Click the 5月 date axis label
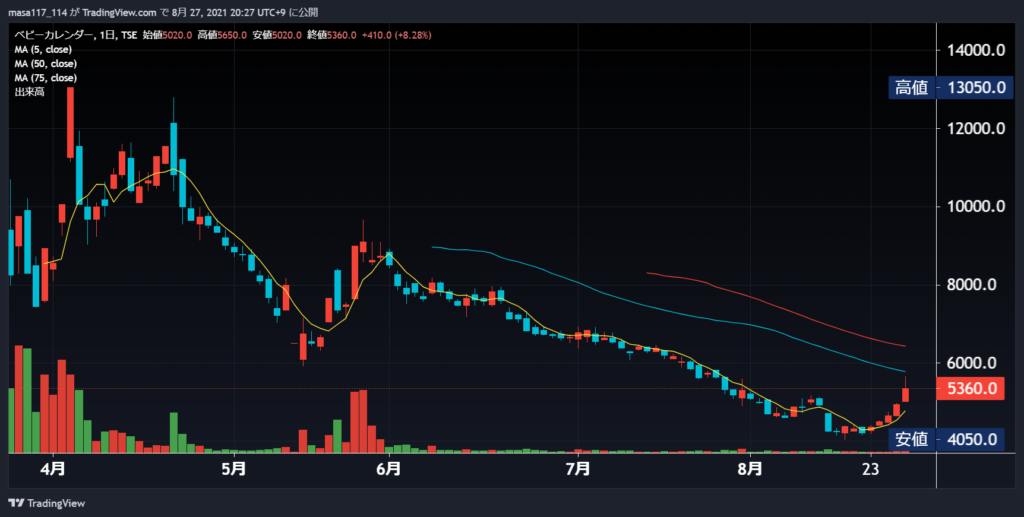 tap(233, 469)
